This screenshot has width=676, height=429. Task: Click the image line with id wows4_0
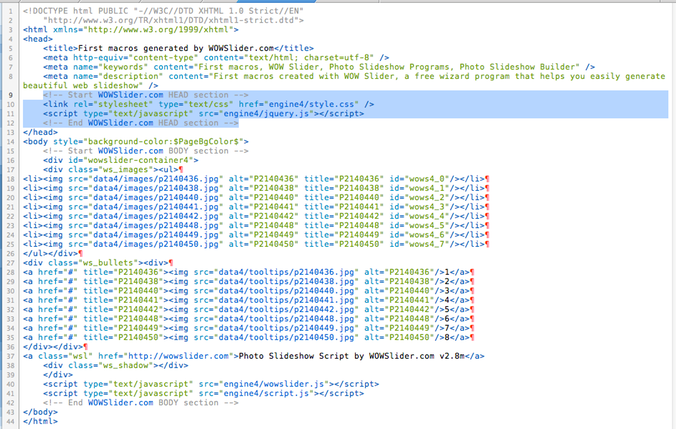(x=256, y=179)
